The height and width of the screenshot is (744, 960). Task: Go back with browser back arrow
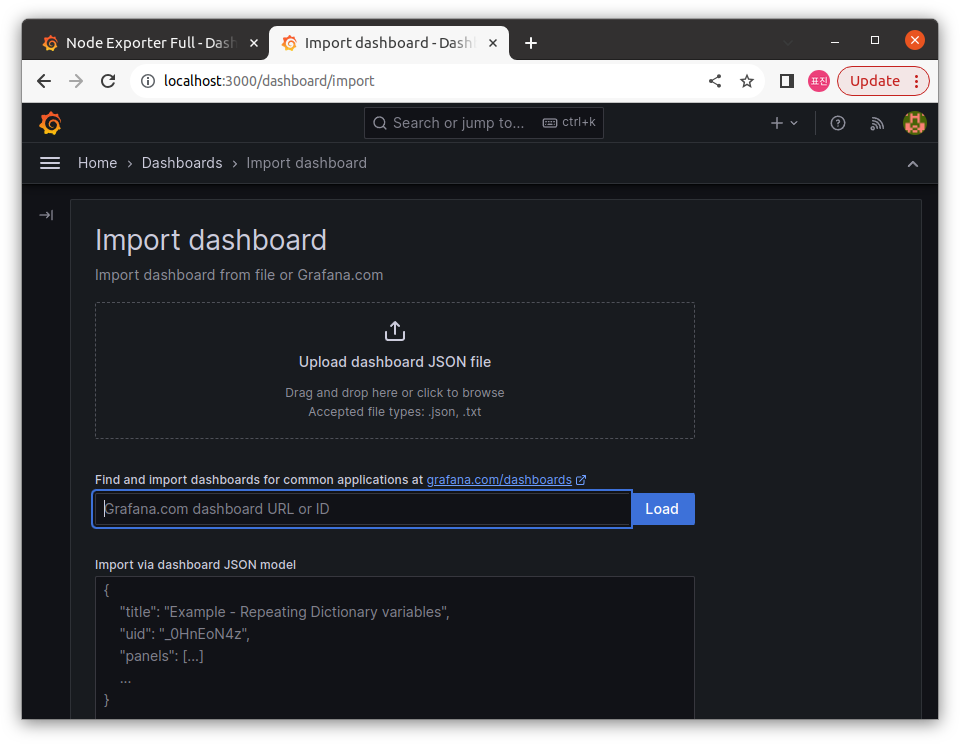[43, 81]
